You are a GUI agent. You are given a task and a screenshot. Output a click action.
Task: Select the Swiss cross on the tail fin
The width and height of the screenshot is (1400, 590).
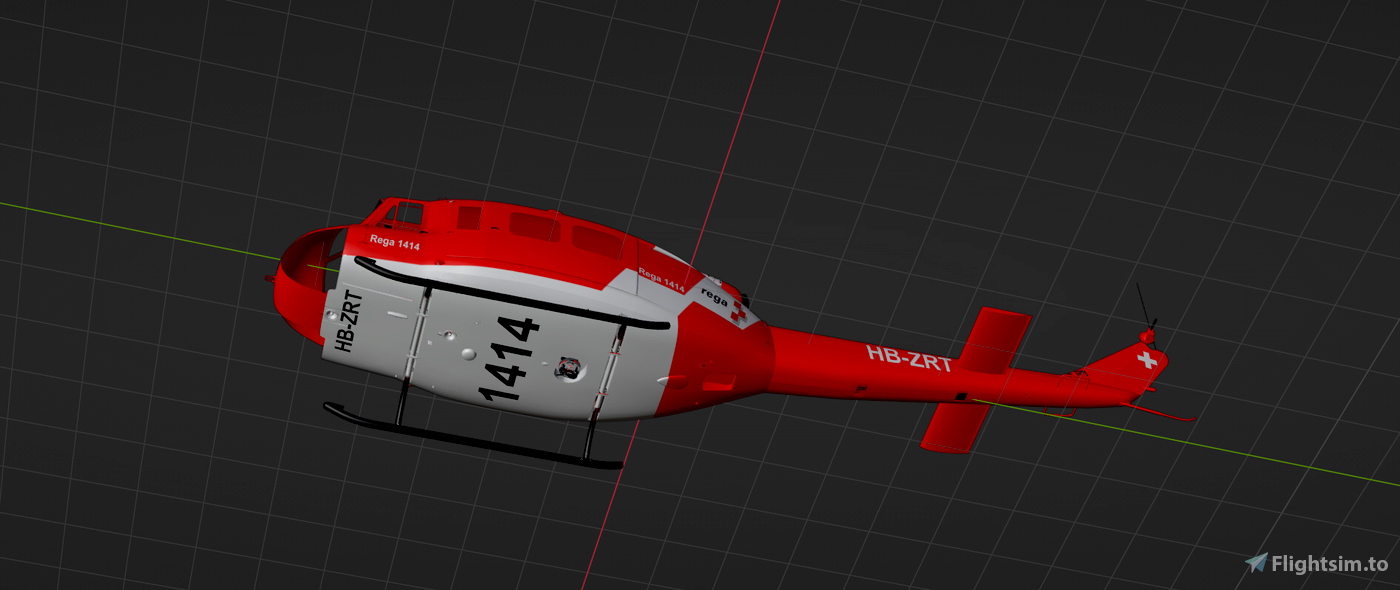click(x=1147, y=360)
